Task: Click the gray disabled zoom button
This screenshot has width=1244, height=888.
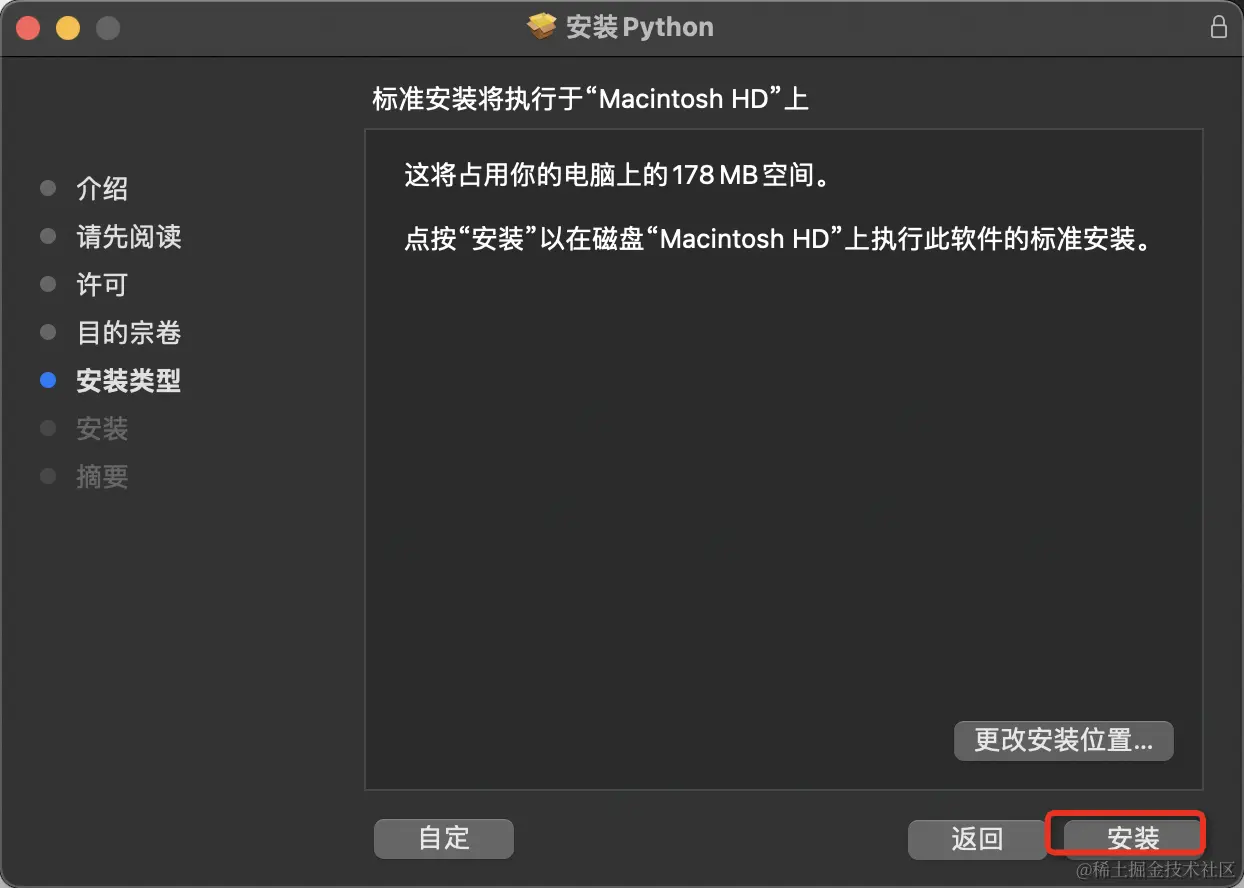Action: (x=108, y=28)
